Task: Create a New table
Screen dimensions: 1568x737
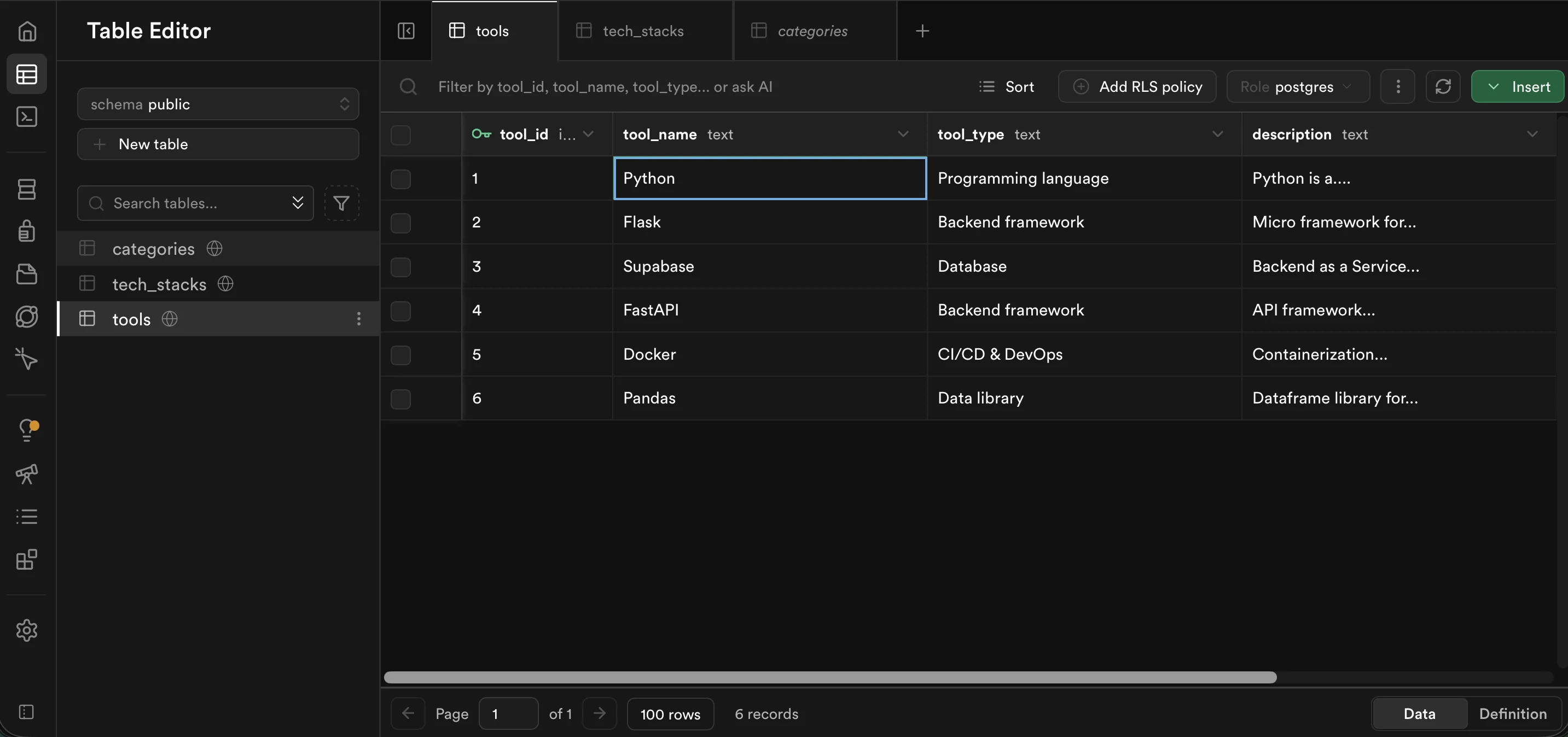Action: point(218,144)
